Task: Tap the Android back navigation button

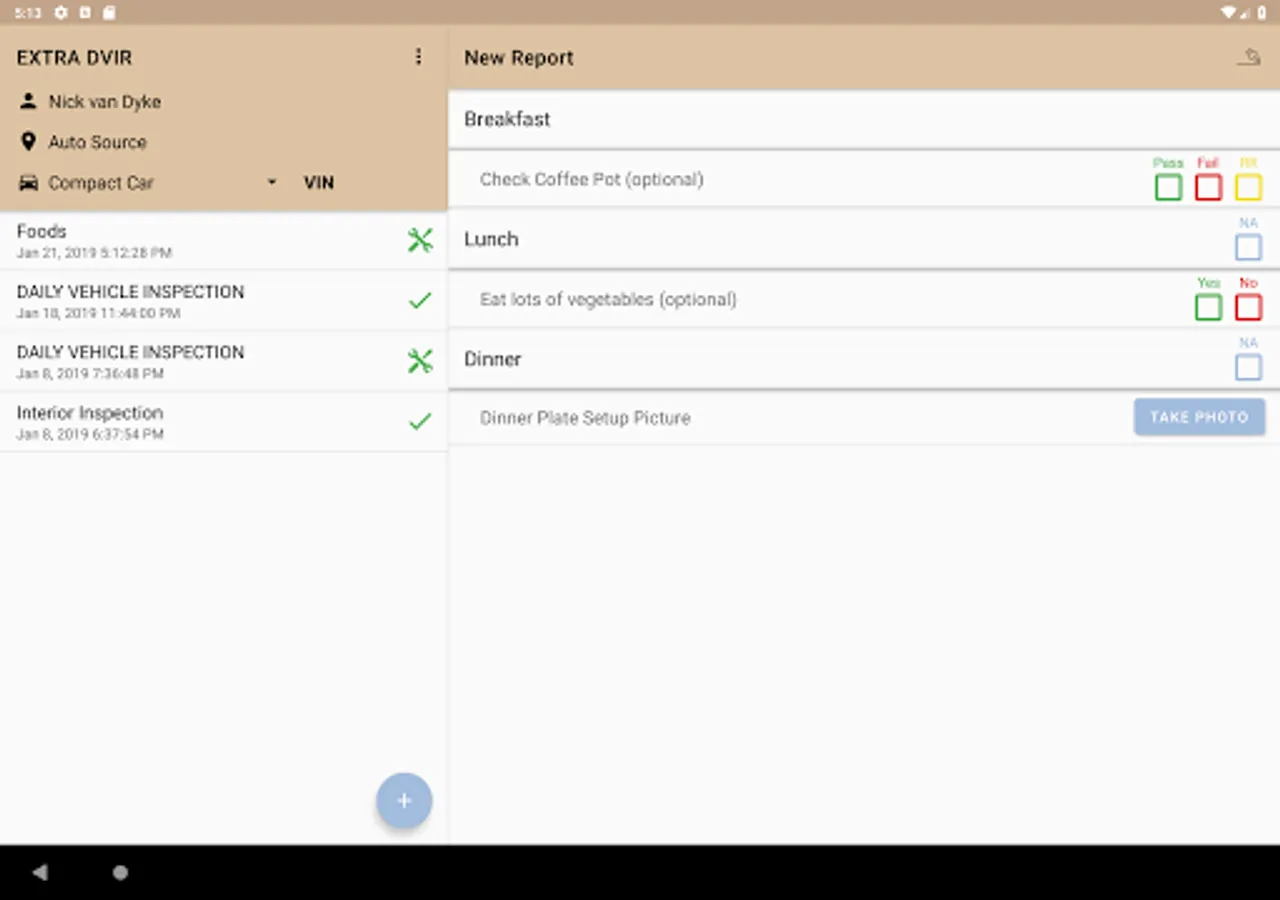Action: coord(40,872)
